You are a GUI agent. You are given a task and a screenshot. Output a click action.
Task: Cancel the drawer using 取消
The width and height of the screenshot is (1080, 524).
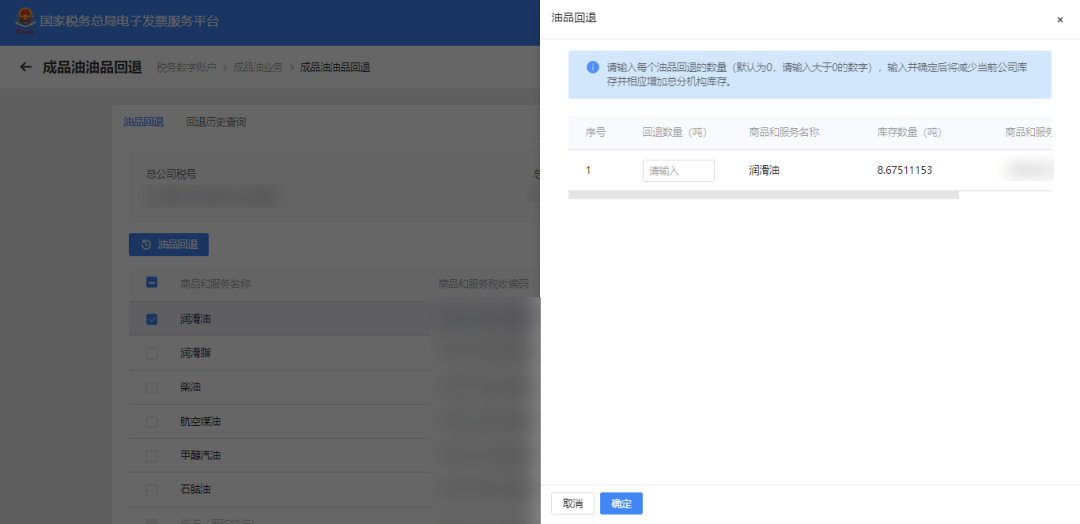tap(573, 503)
